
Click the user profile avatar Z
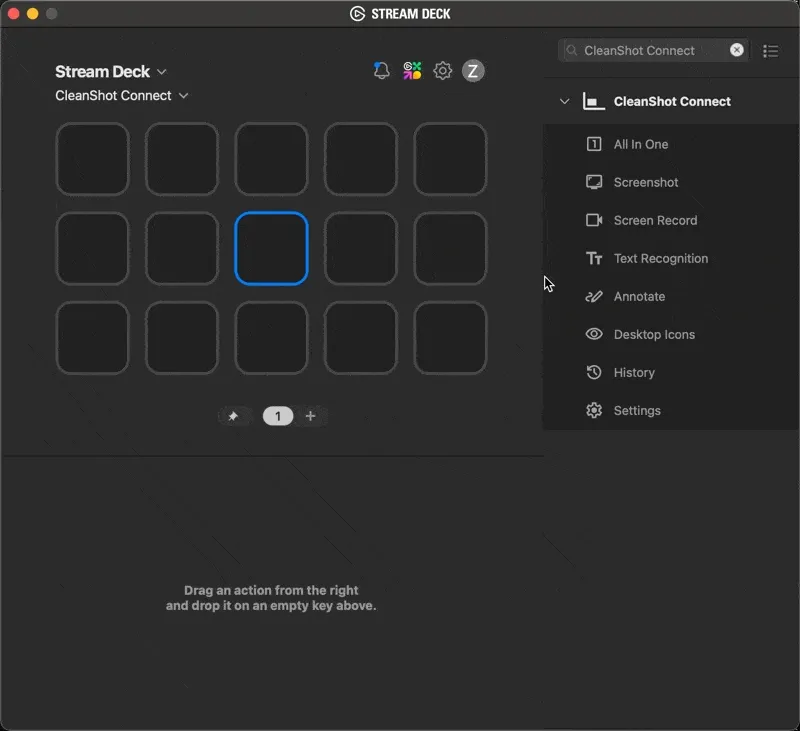(472, 71)
